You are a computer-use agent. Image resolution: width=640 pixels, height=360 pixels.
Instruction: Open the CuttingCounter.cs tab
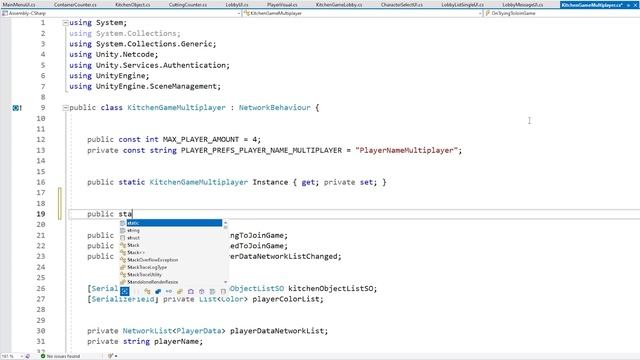pyautogui.click(x=188, y=4)
